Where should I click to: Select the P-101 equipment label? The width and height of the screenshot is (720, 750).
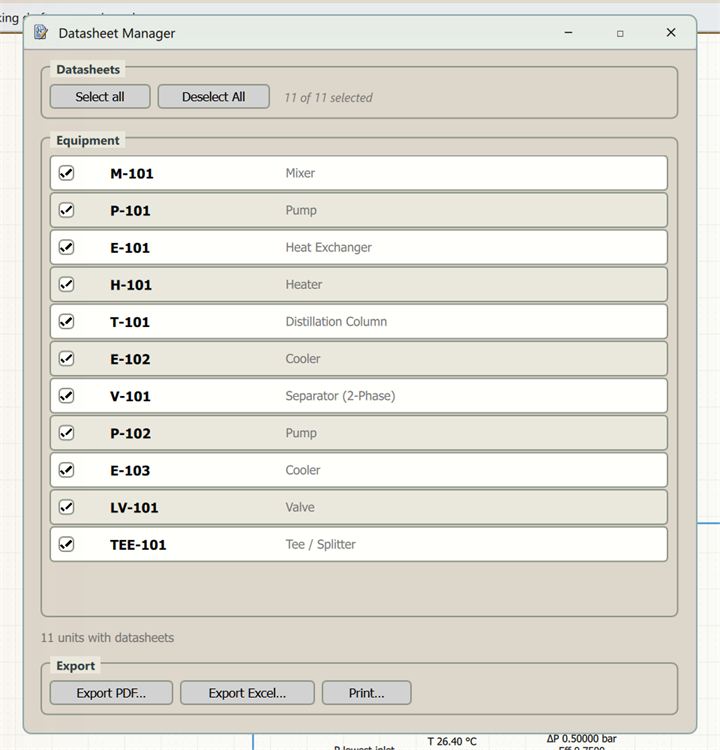click(x=130, y=210)
